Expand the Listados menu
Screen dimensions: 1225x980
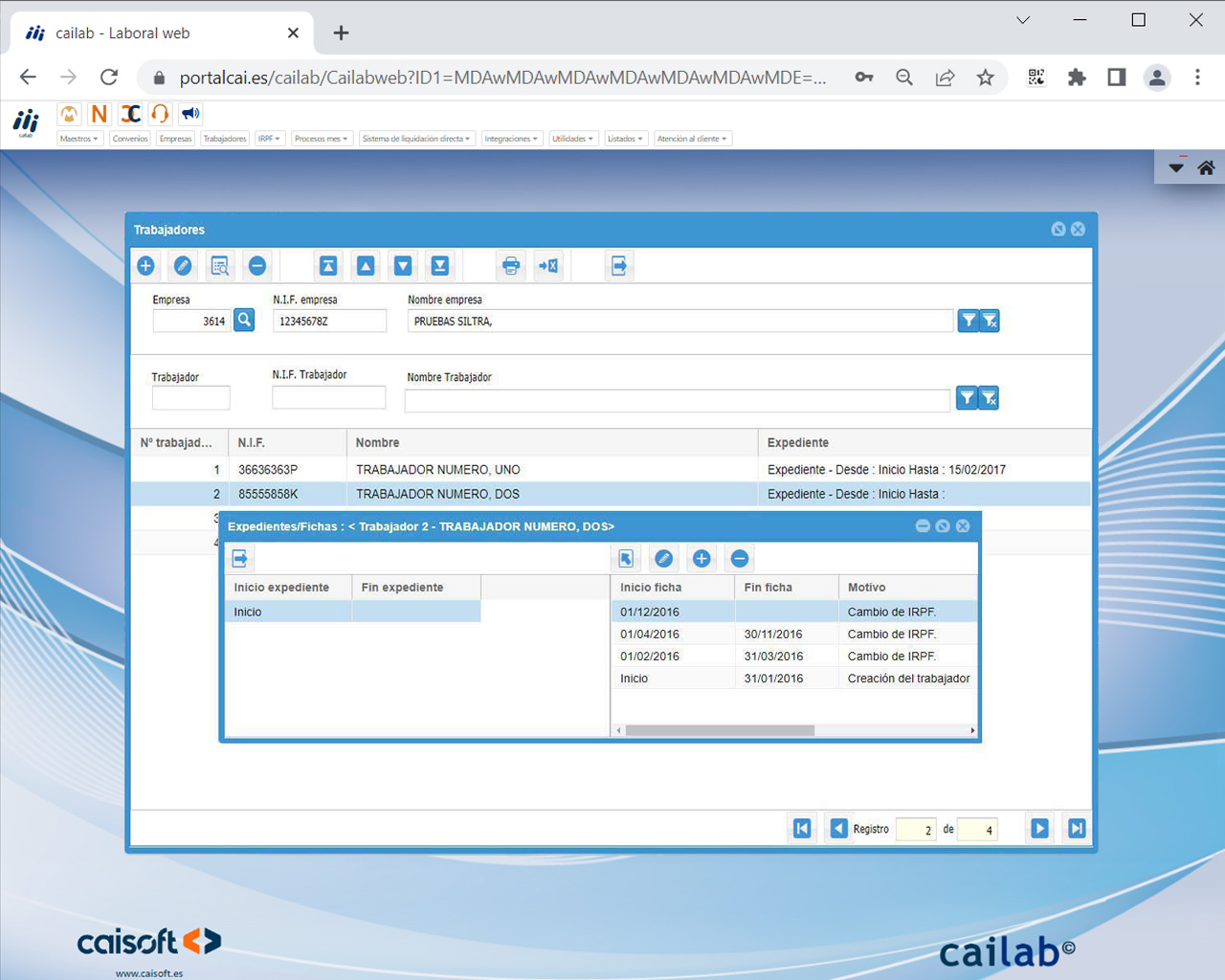[625, 138]
